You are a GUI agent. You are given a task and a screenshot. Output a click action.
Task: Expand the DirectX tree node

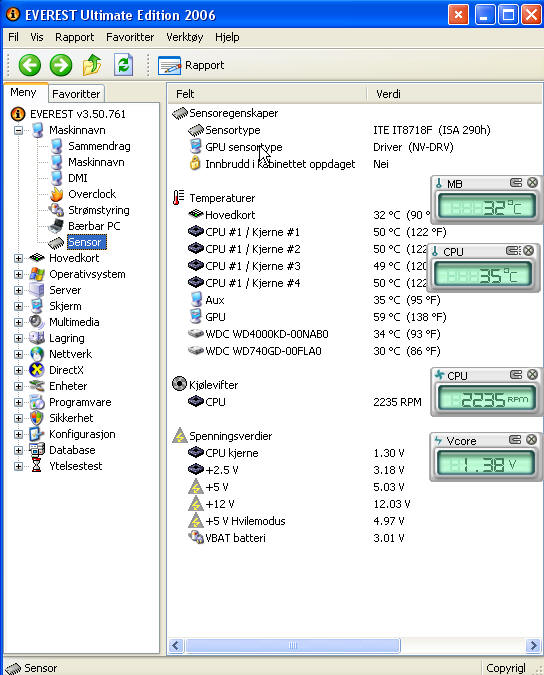click(19, 370)
